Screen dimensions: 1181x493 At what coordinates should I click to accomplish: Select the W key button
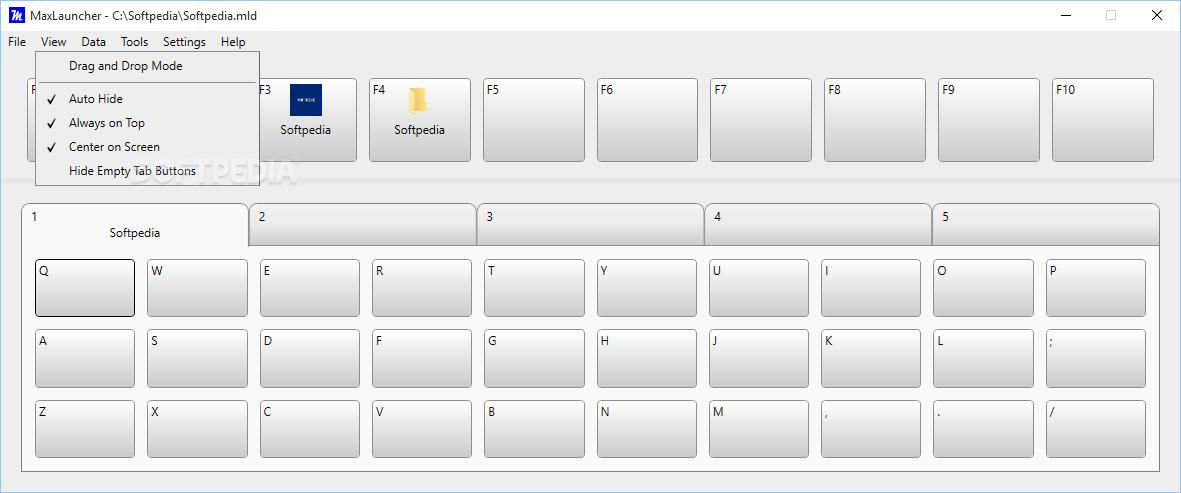tap(197, 288)
